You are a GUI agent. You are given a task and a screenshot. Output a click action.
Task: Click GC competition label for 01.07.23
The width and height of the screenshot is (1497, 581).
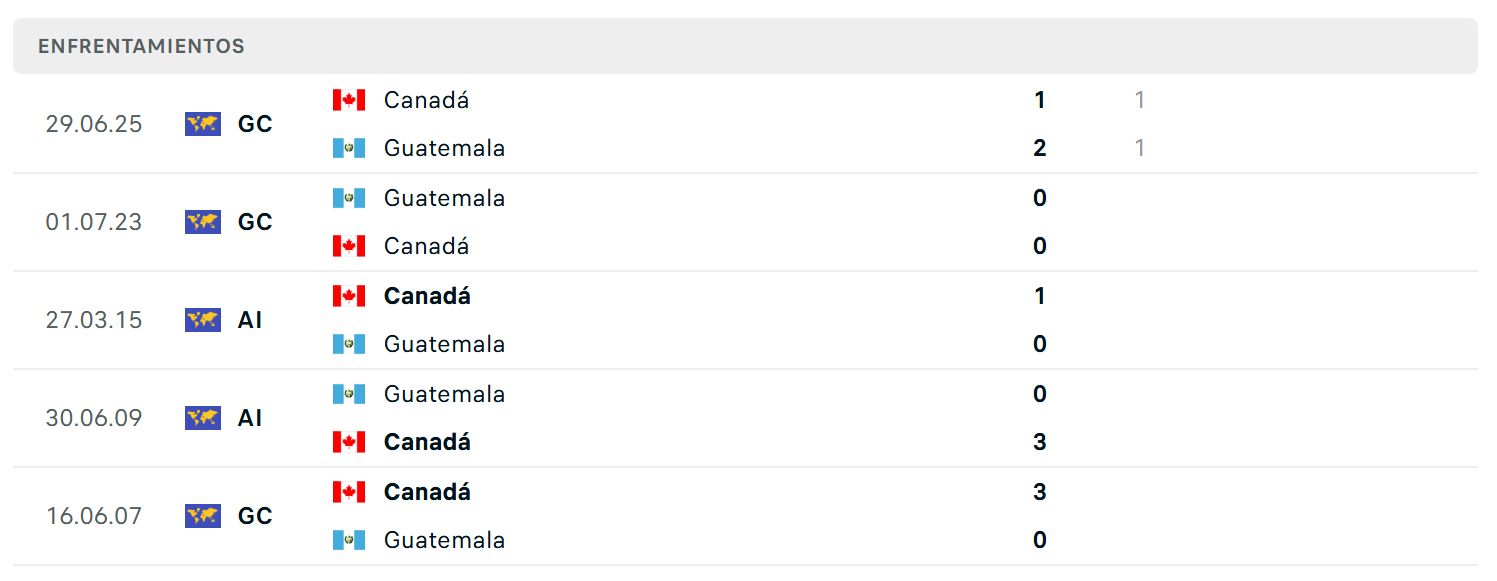[255, 222]
